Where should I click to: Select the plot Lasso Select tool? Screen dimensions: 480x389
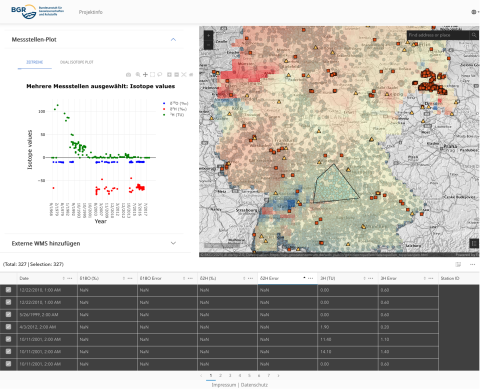(x=160, y=75)
